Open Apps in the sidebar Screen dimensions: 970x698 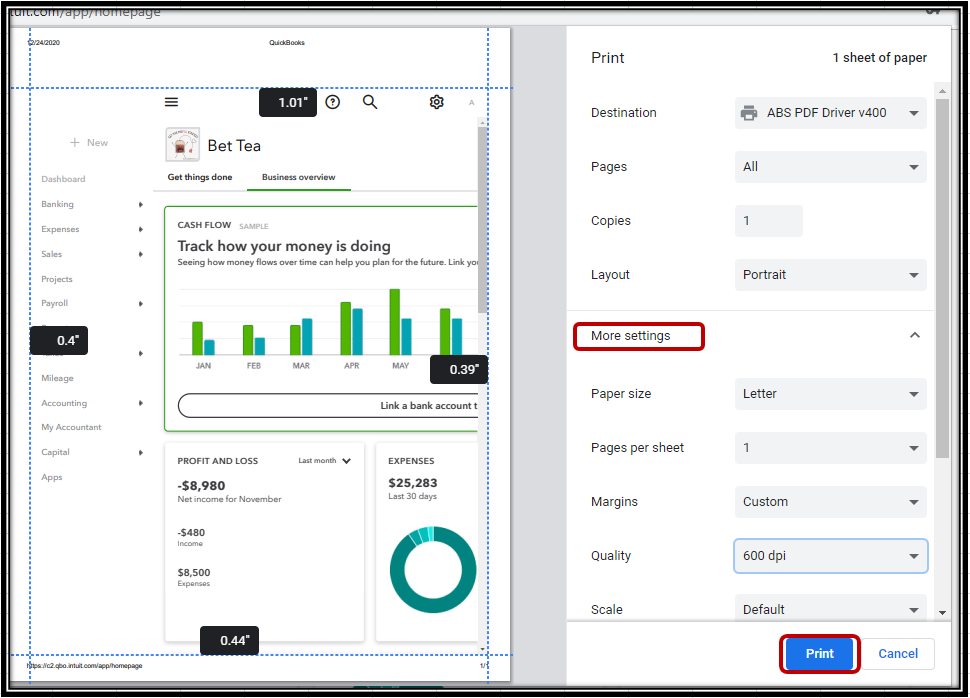(x=52, y=477)
